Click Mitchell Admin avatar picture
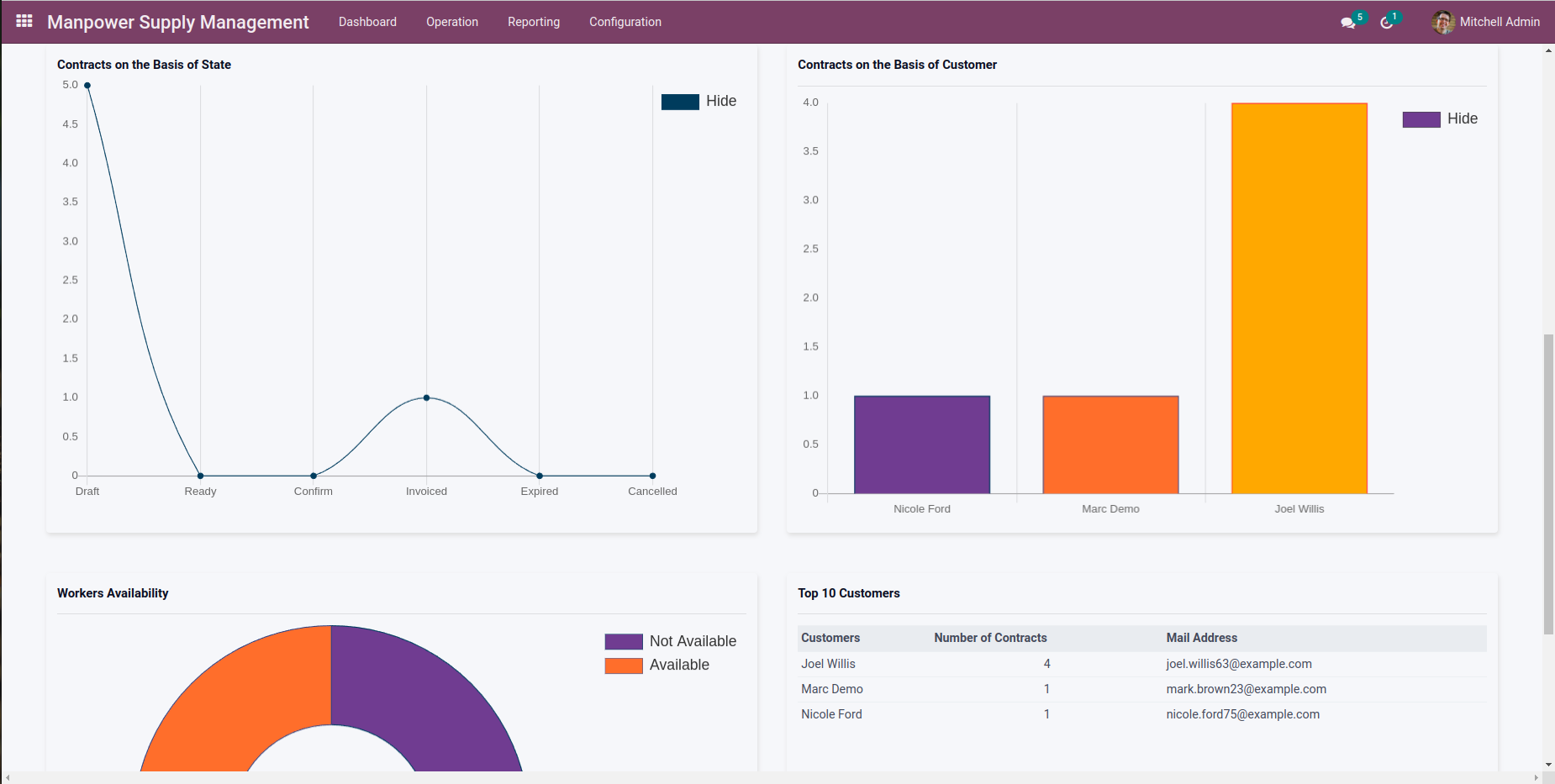1555x784 pixels. coord(1443,22)
